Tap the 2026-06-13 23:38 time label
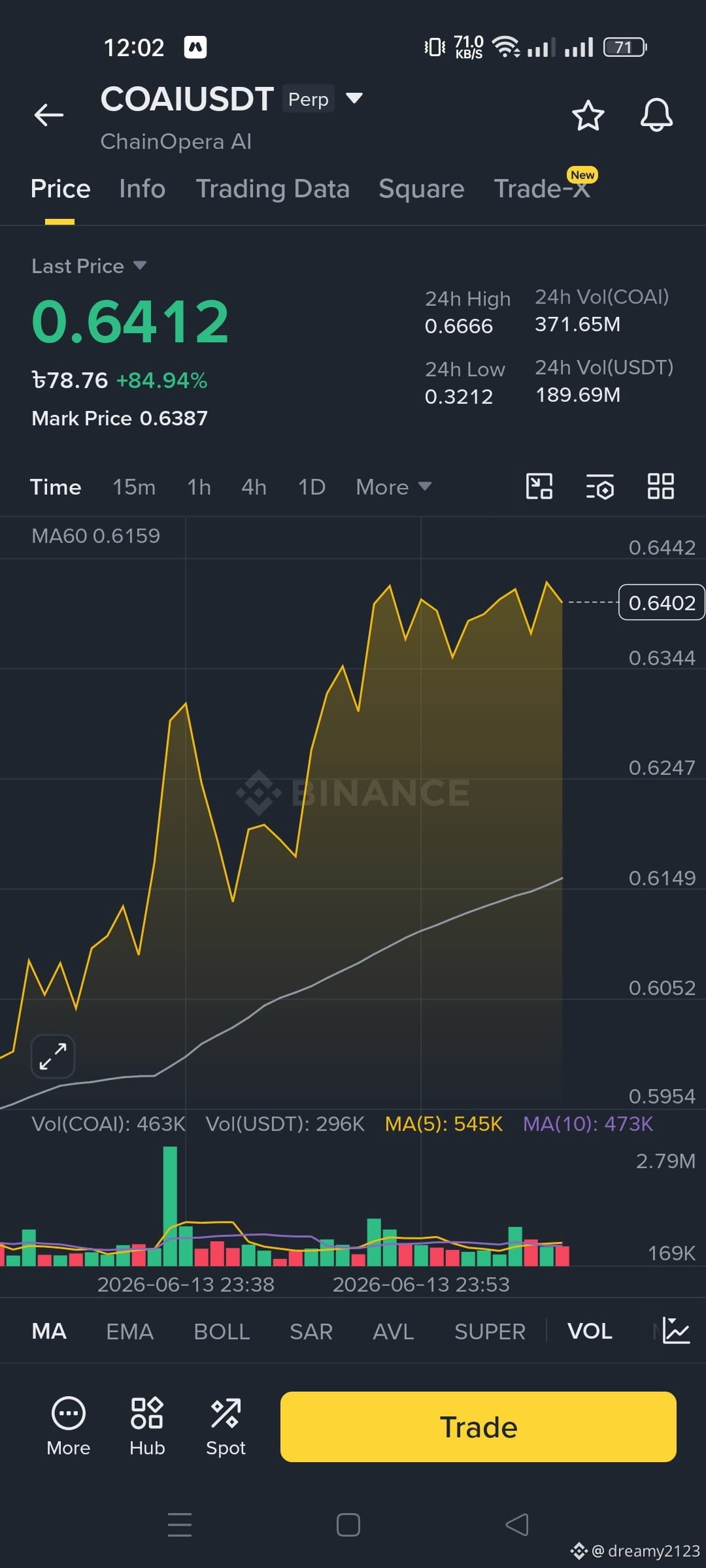 click(186, 1284)
